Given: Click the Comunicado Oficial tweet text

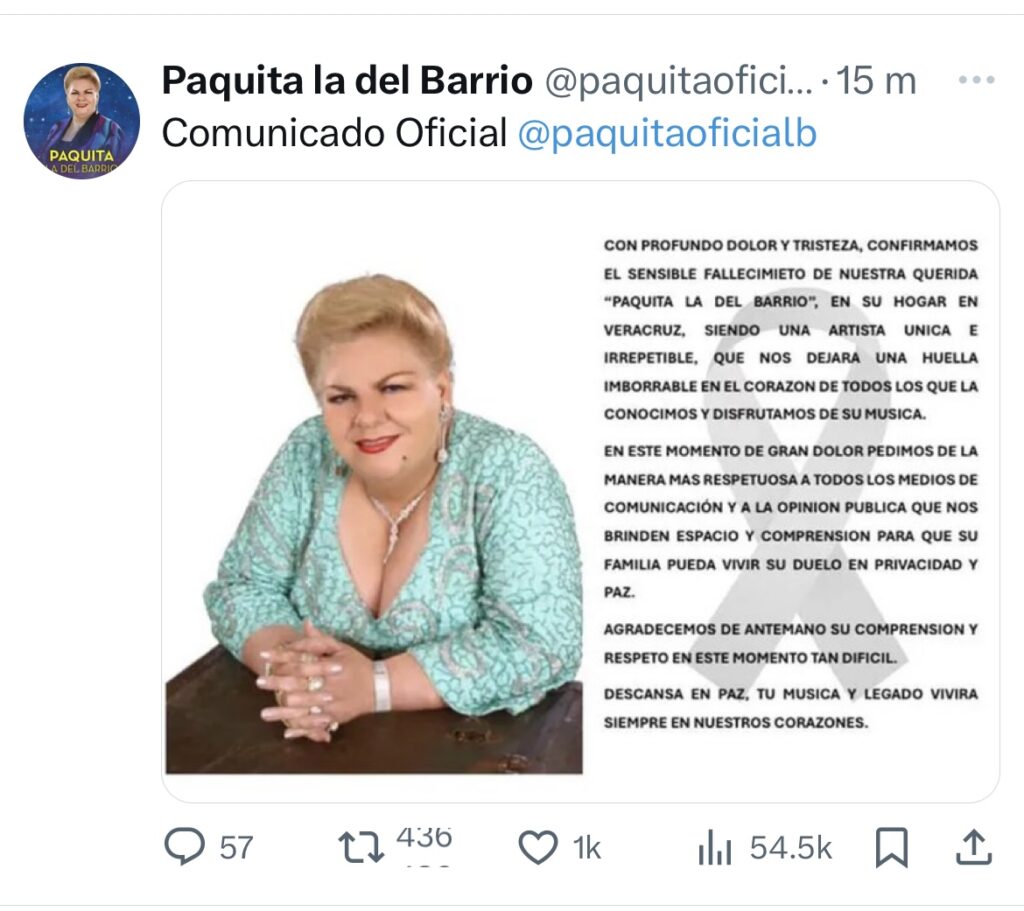Looking at the screenshot, I should pos(334,133).
